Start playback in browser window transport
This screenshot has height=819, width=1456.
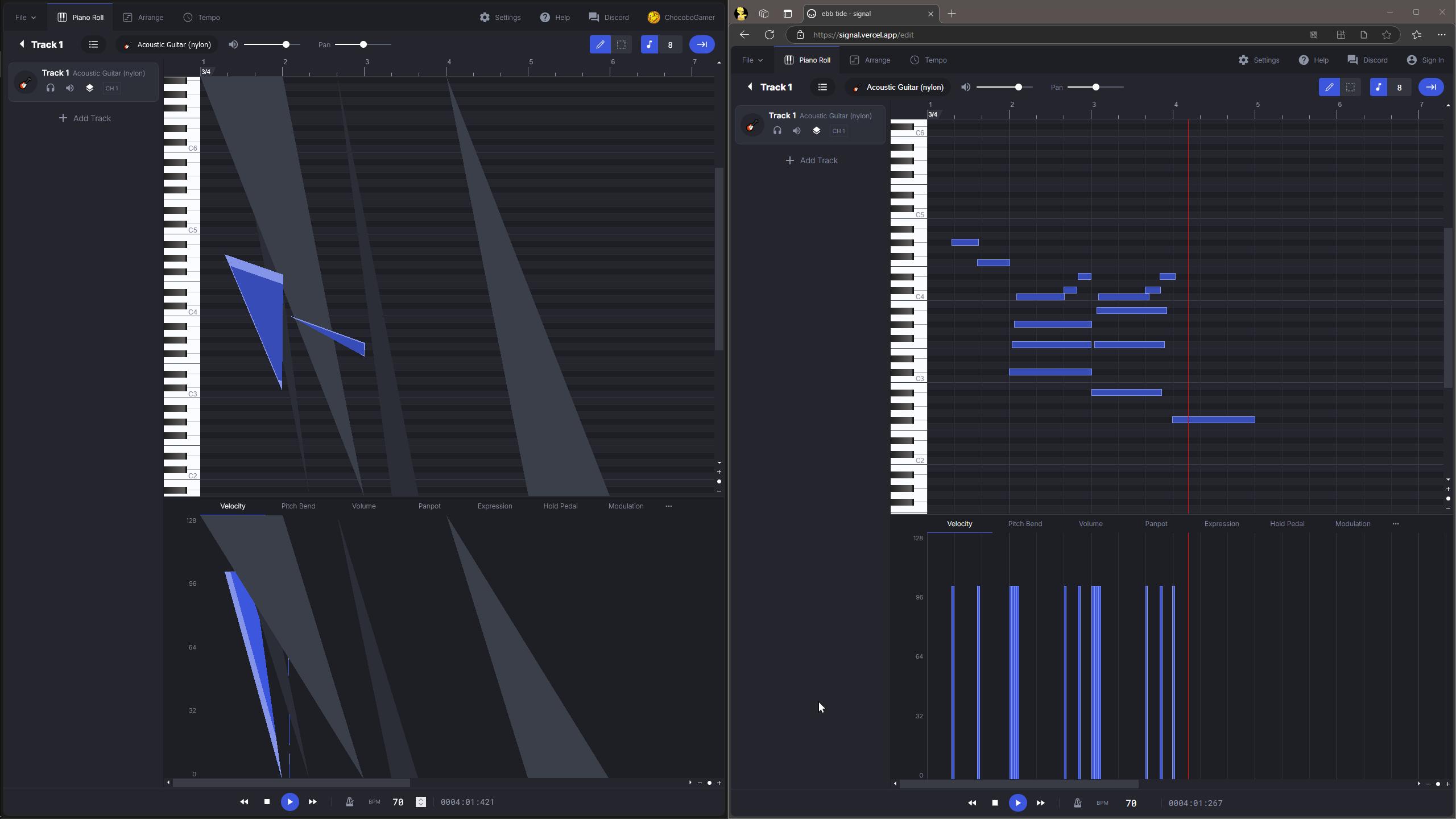1017,803
